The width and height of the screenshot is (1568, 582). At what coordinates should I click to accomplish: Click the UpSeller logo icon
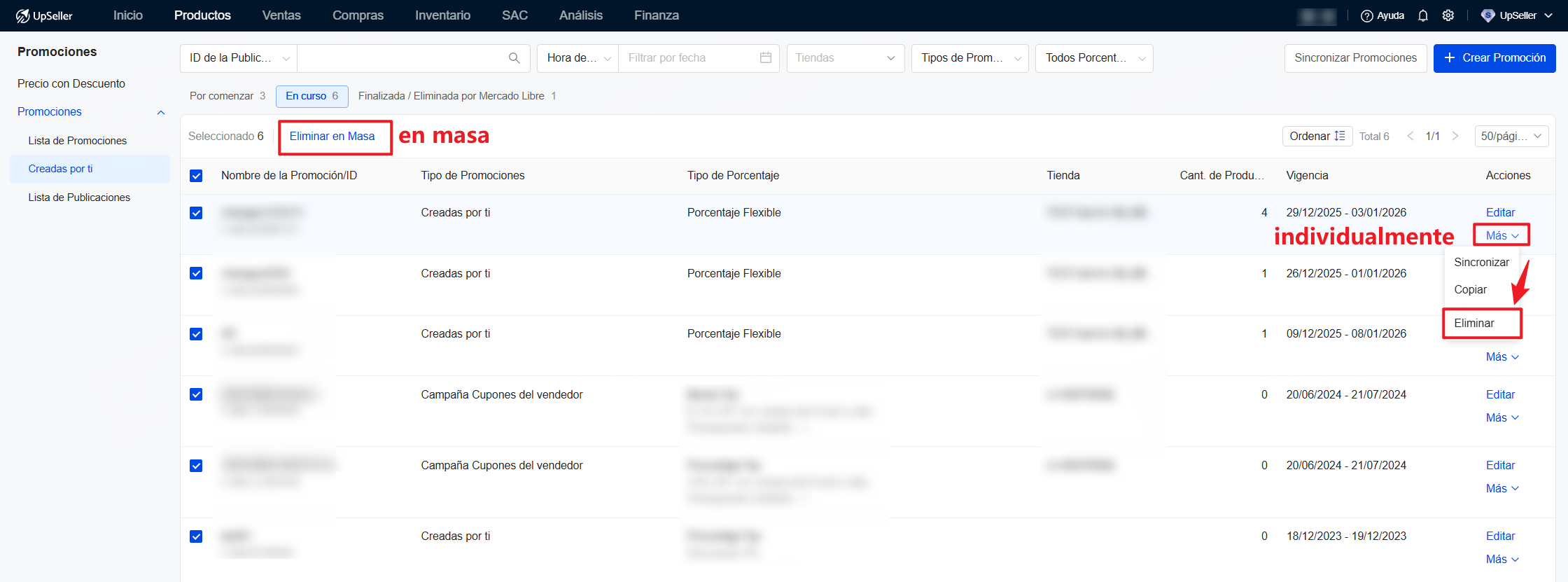click(23, 15)
